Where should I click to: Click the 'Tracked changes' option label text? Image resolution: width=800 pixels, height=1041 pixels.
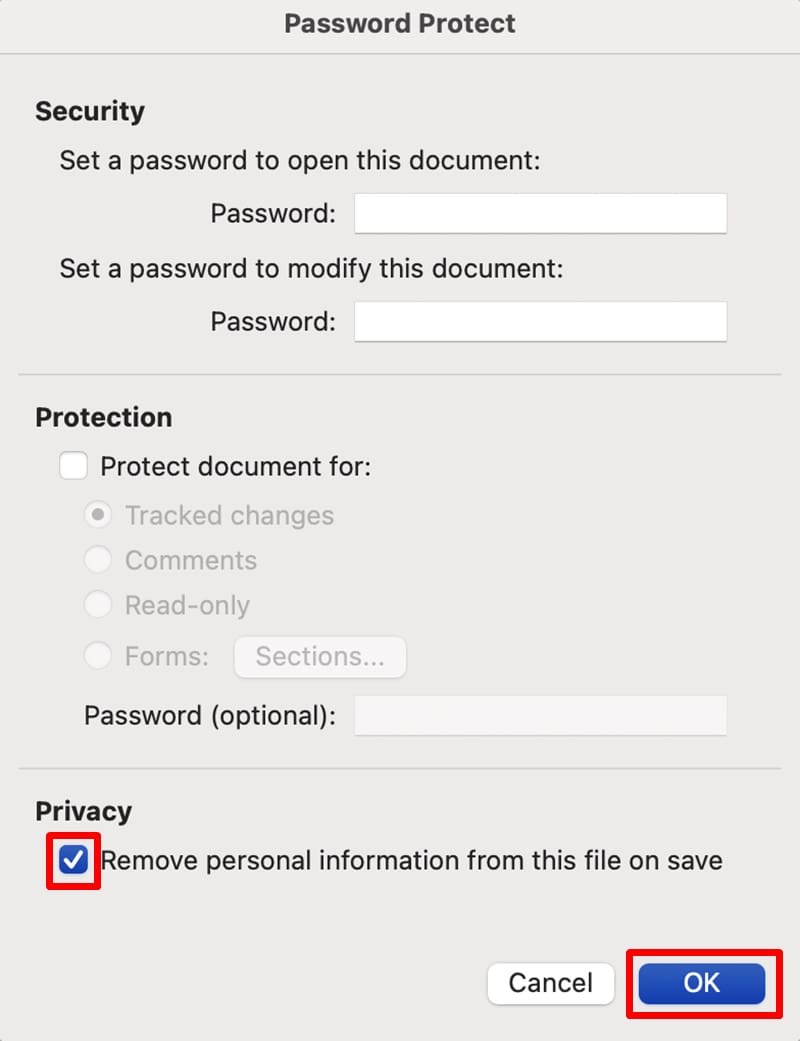229,515
